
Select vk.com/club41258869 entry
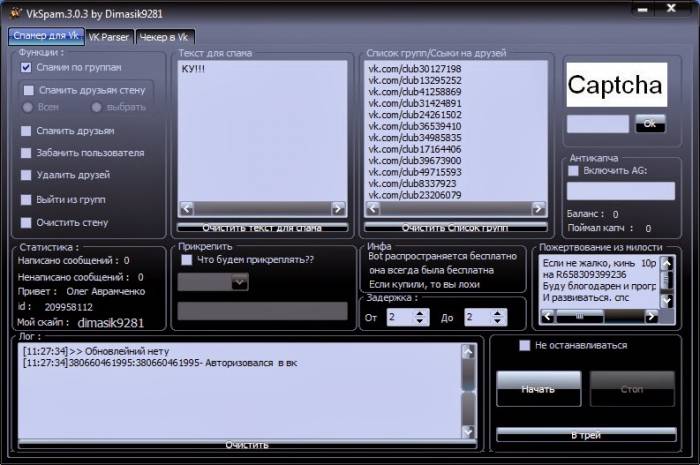click(x=415, y=92)
